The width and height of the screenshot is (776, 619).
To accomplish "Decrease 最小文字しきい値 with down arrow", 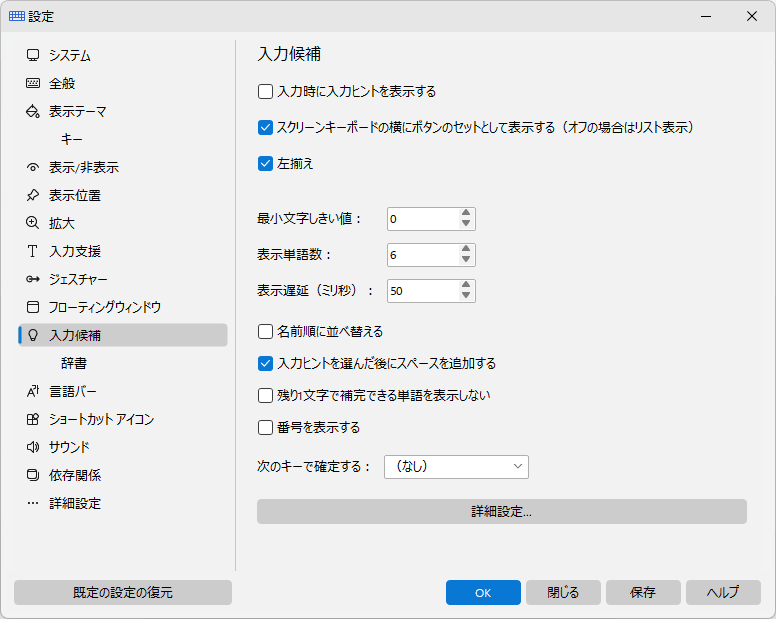I will 466,224.
